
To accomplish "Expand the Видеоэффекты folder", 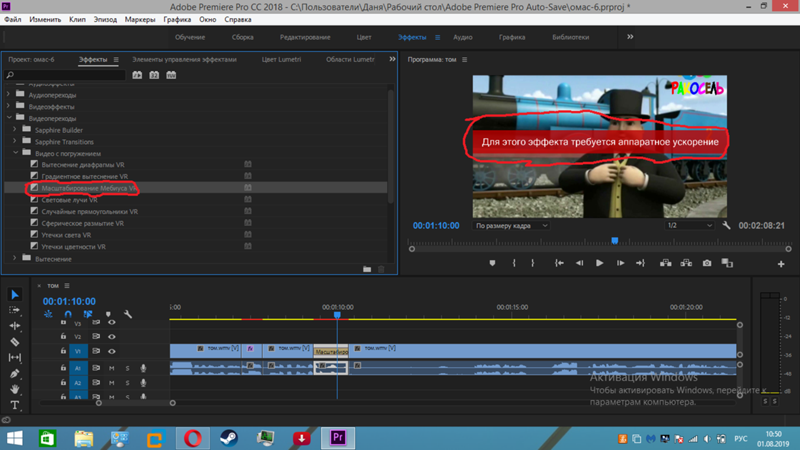I will pos(8,106).
